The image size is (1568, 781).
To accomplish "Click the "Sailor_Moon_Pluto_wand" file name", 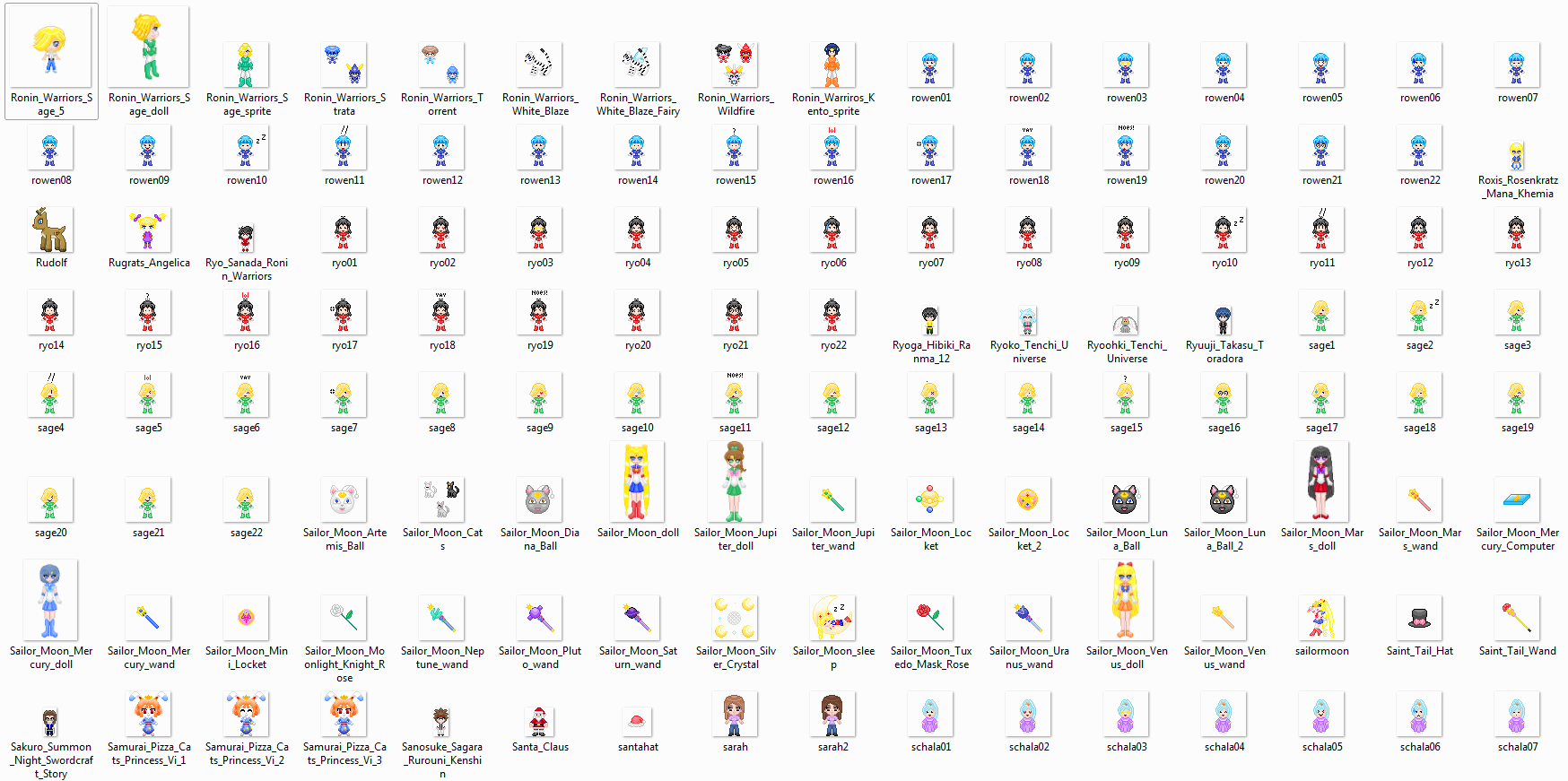I will [x=540, y=657].
